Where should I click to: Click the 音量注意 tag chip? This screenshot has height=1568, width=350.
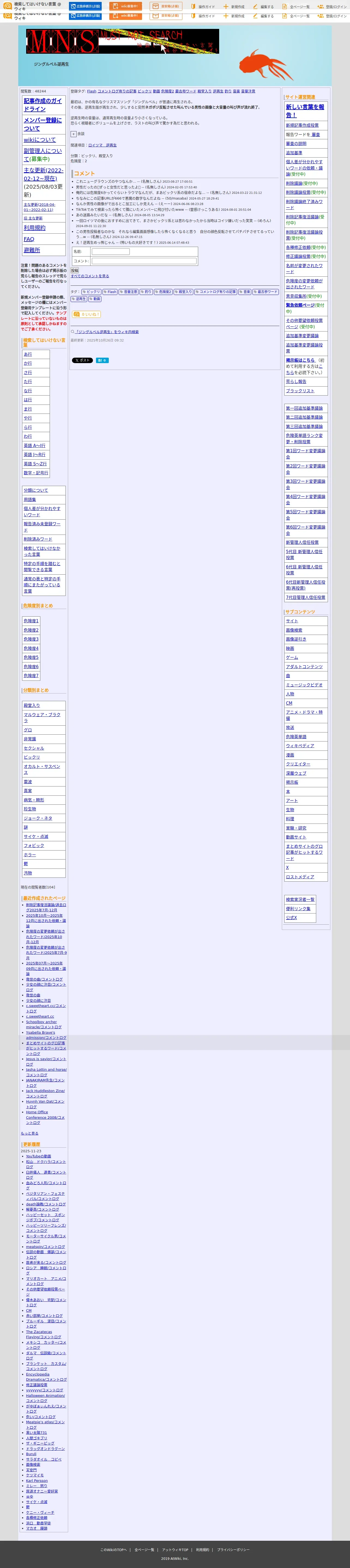[x=128, y=292]
